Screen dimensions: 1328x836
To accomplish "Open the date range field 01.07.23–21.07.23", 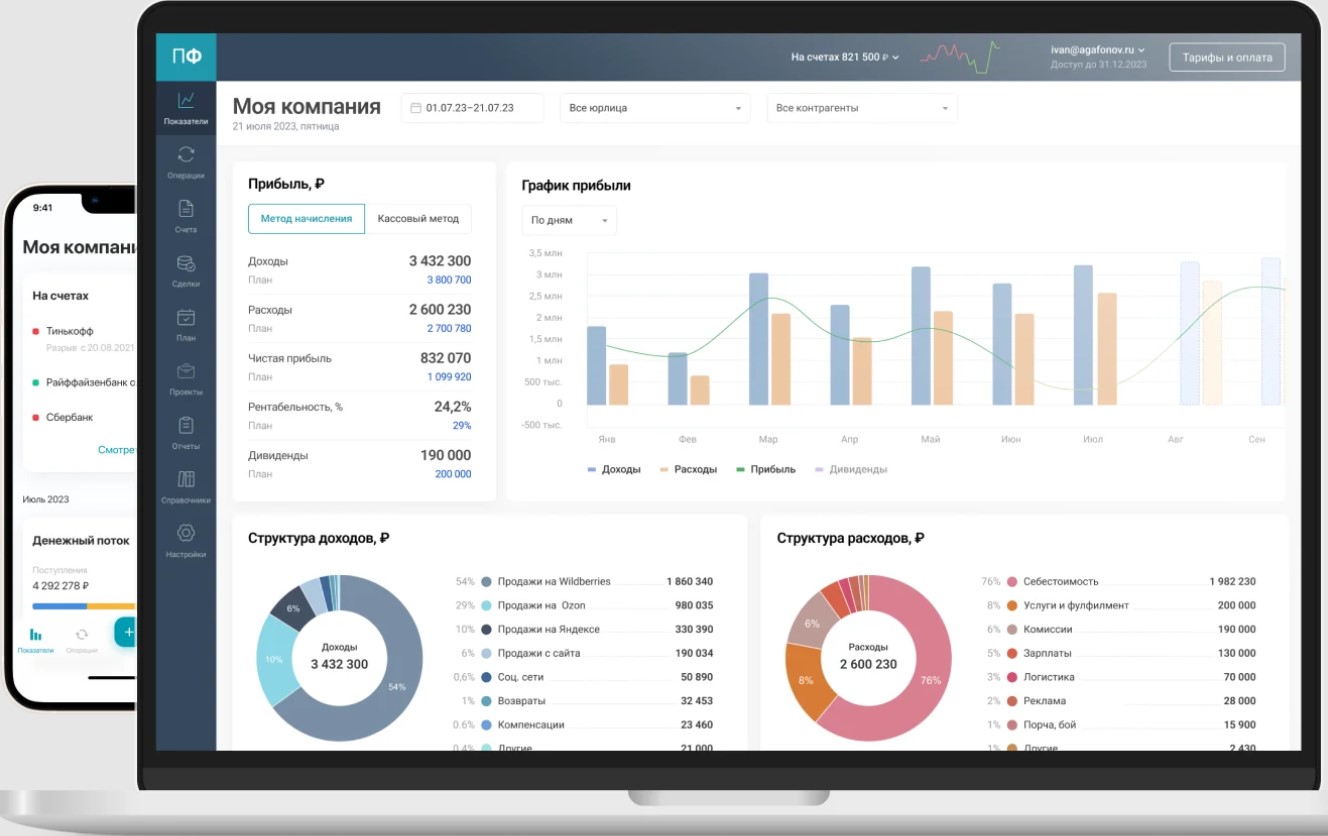I will (472, 108).
